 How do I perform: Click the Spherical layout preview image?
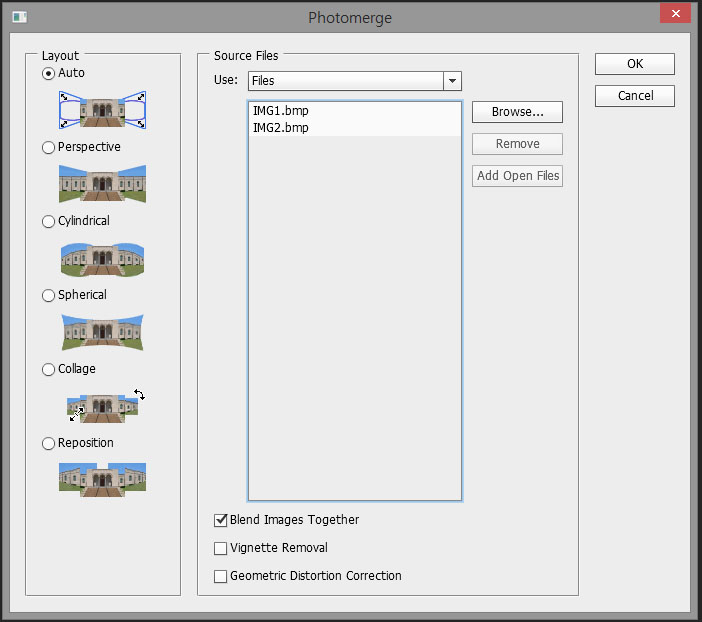(x=103, y=332)
